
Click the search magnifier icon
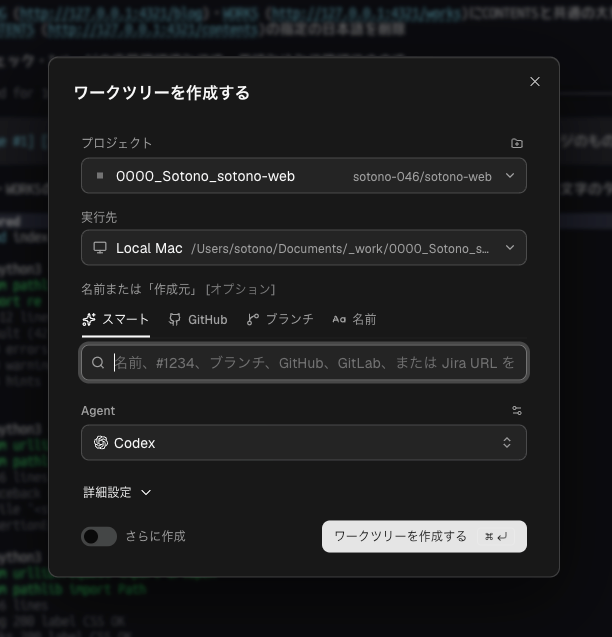click(x=98, y=362)
